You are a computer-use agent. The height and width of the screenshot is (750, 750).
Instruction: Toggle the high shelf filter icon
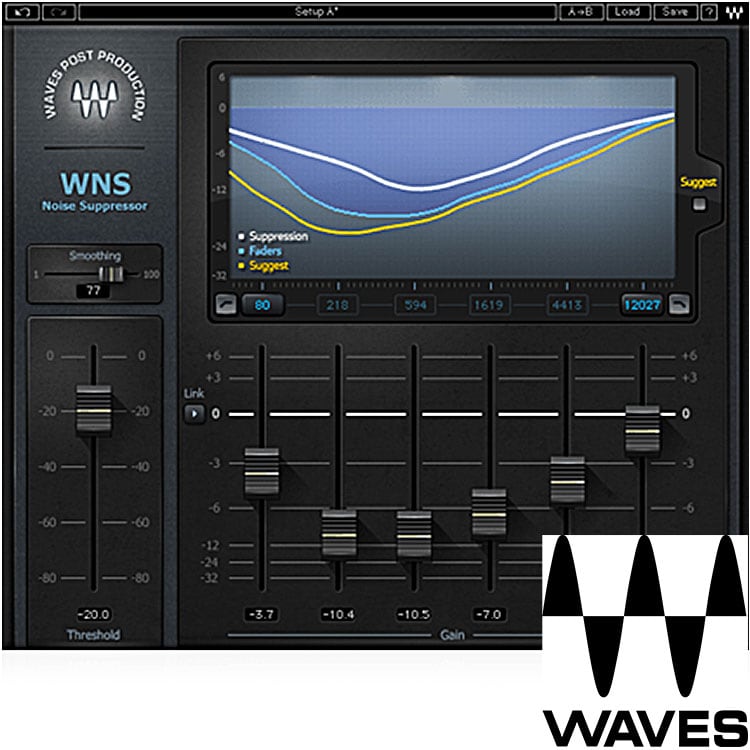click(679, 304)
